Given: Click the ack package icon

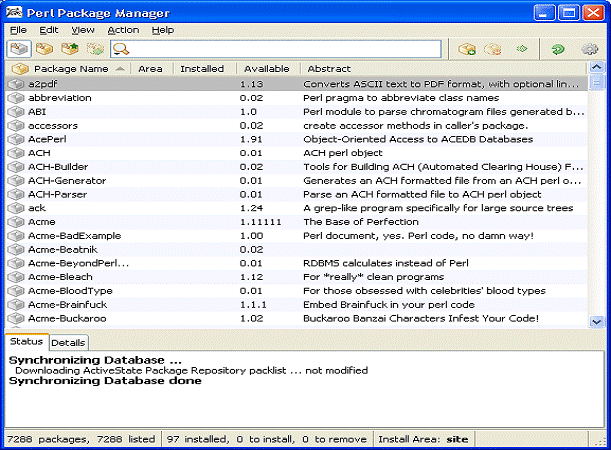Looking at the screenshot, I should click(x=16, y=208).
